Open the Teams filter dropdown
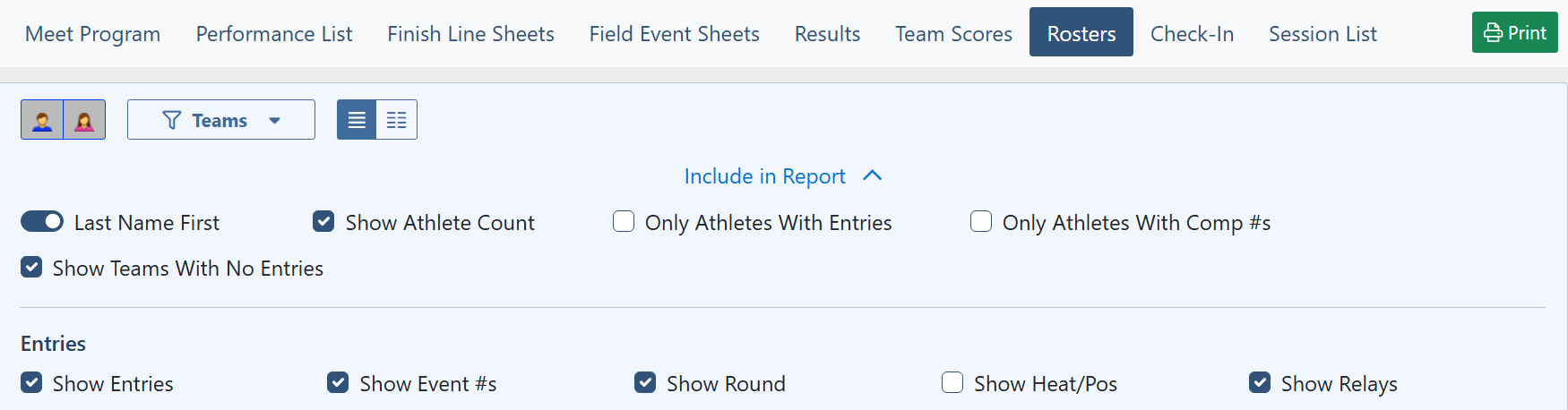 (221, 120)
